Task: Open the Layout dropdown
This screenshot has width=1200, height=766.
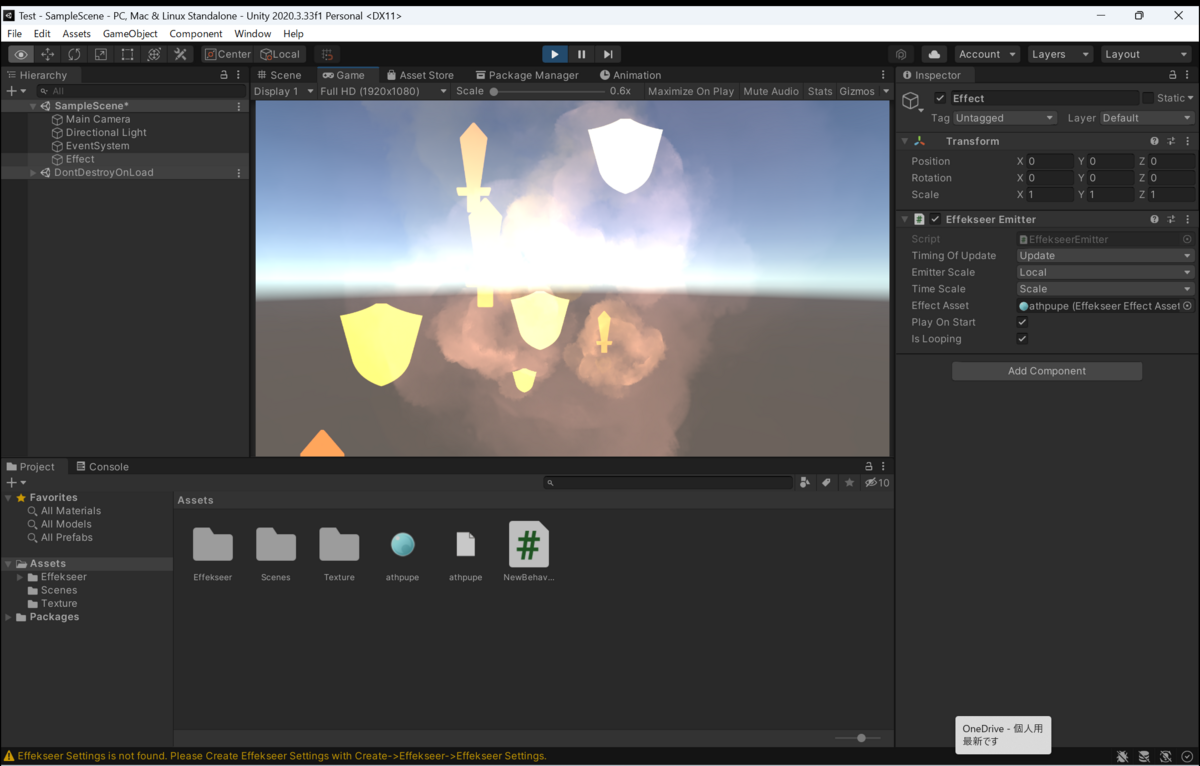Action: [x=1146, y=54]
